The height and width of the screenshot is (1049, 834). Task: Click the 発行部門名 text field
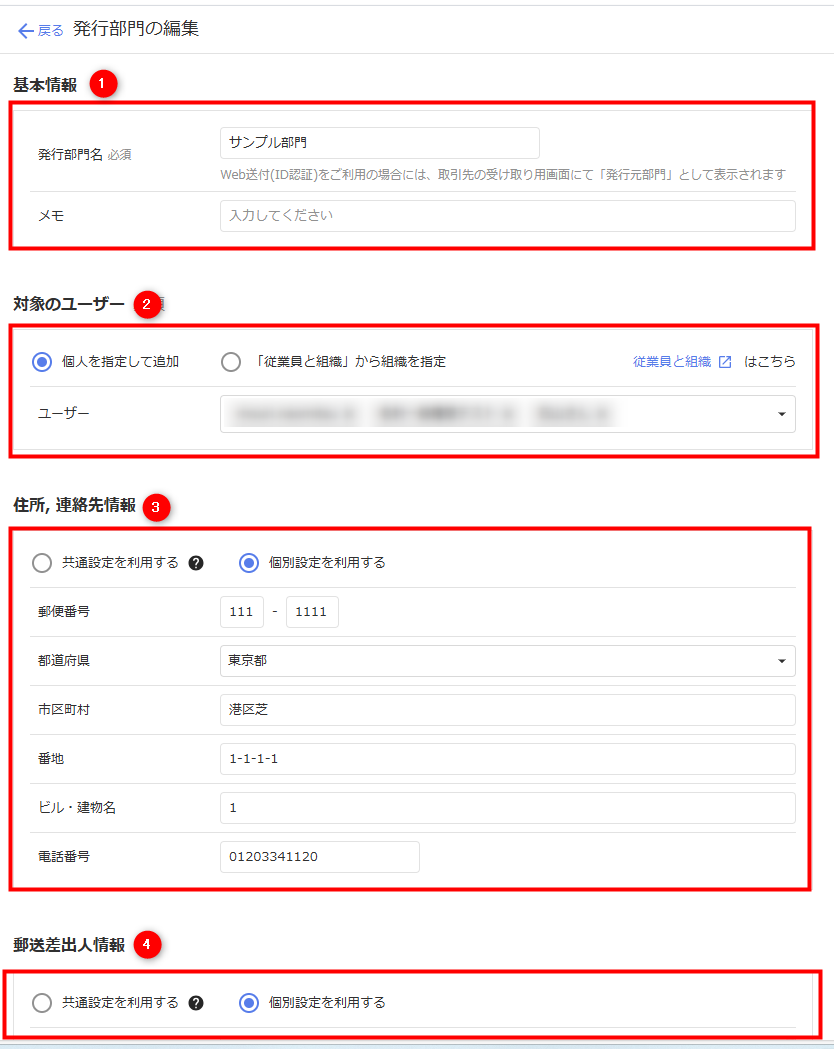[379, 143]
